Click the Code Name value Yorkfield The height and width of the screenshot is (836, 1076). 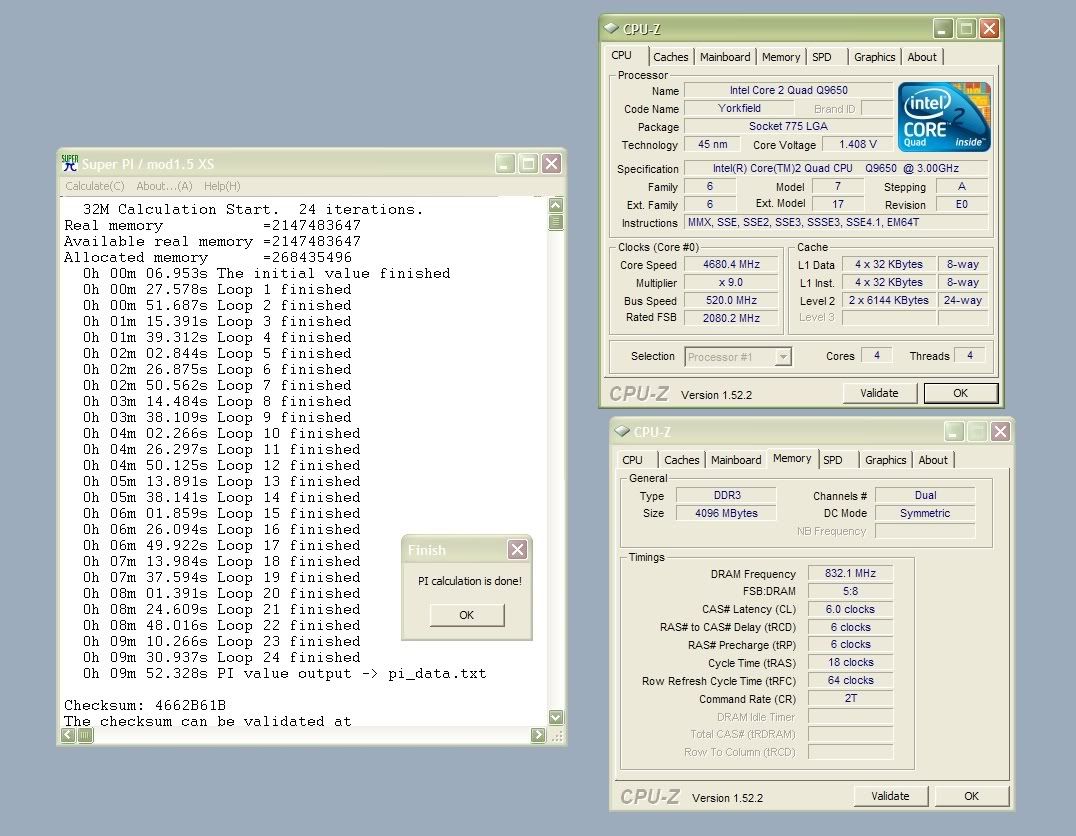pyautogui.click(x=739, y=108)
